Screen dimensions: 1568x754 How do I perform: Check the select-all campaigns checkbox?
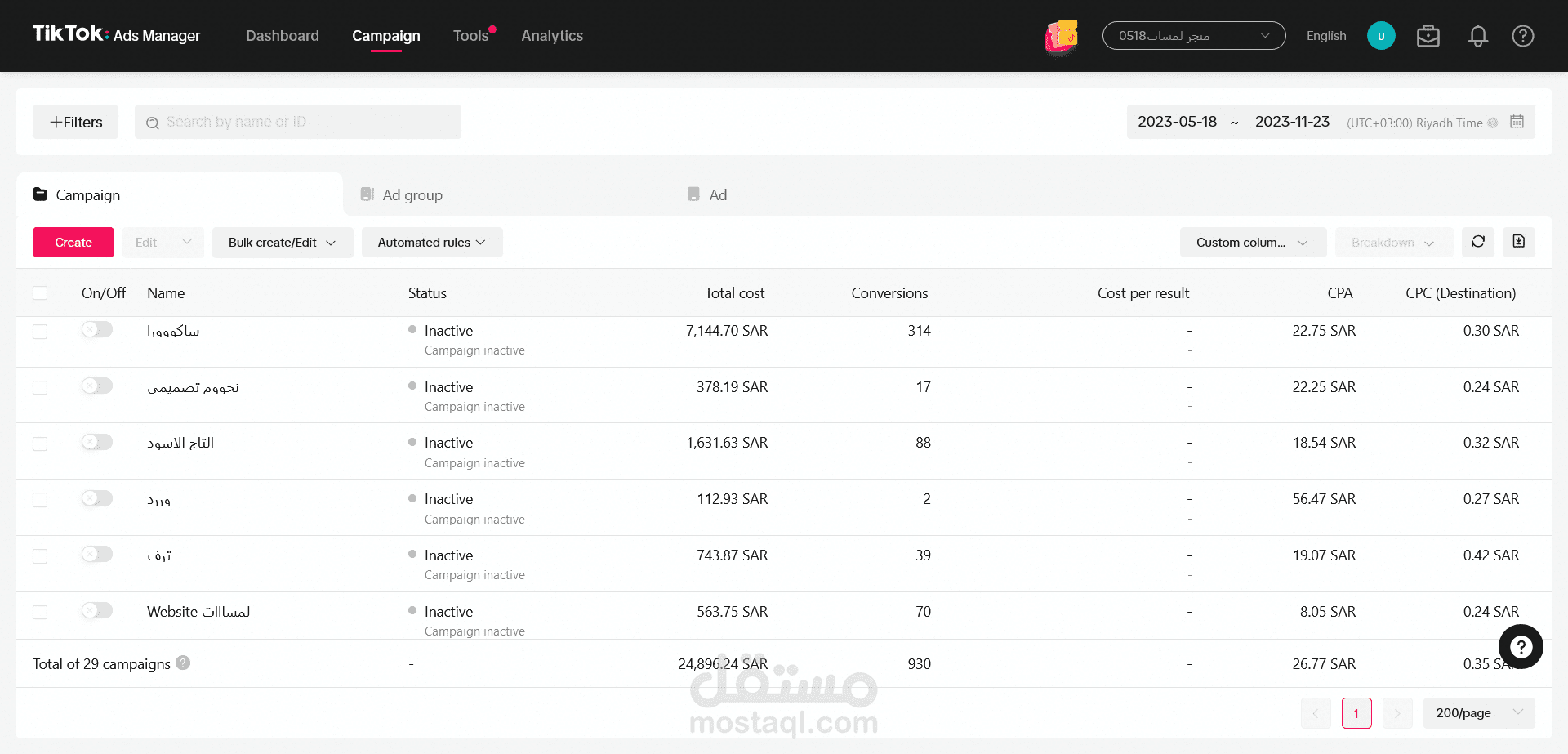click(x=40, y=293)
